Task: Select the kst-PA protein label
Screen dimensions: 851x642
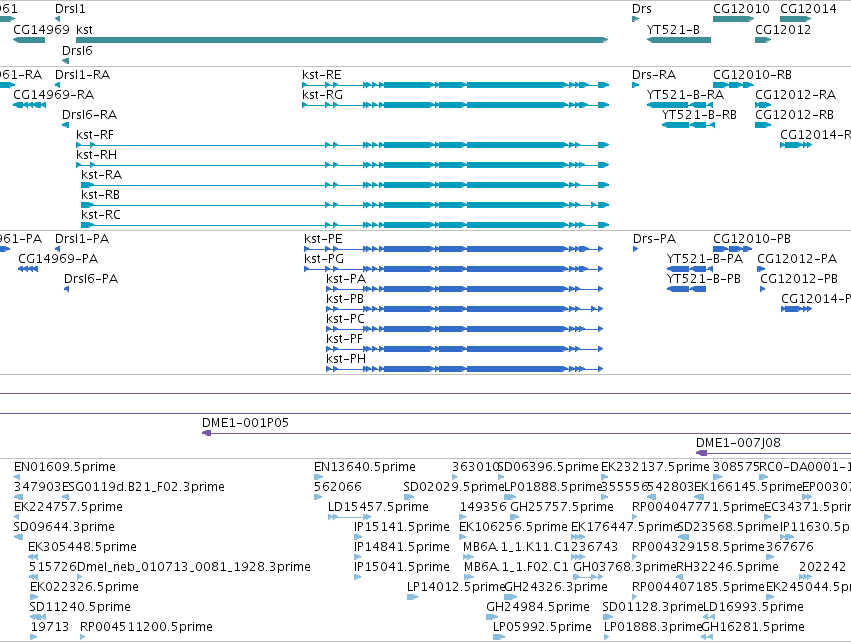Action: pyautogui.click(x=346, y=278)
